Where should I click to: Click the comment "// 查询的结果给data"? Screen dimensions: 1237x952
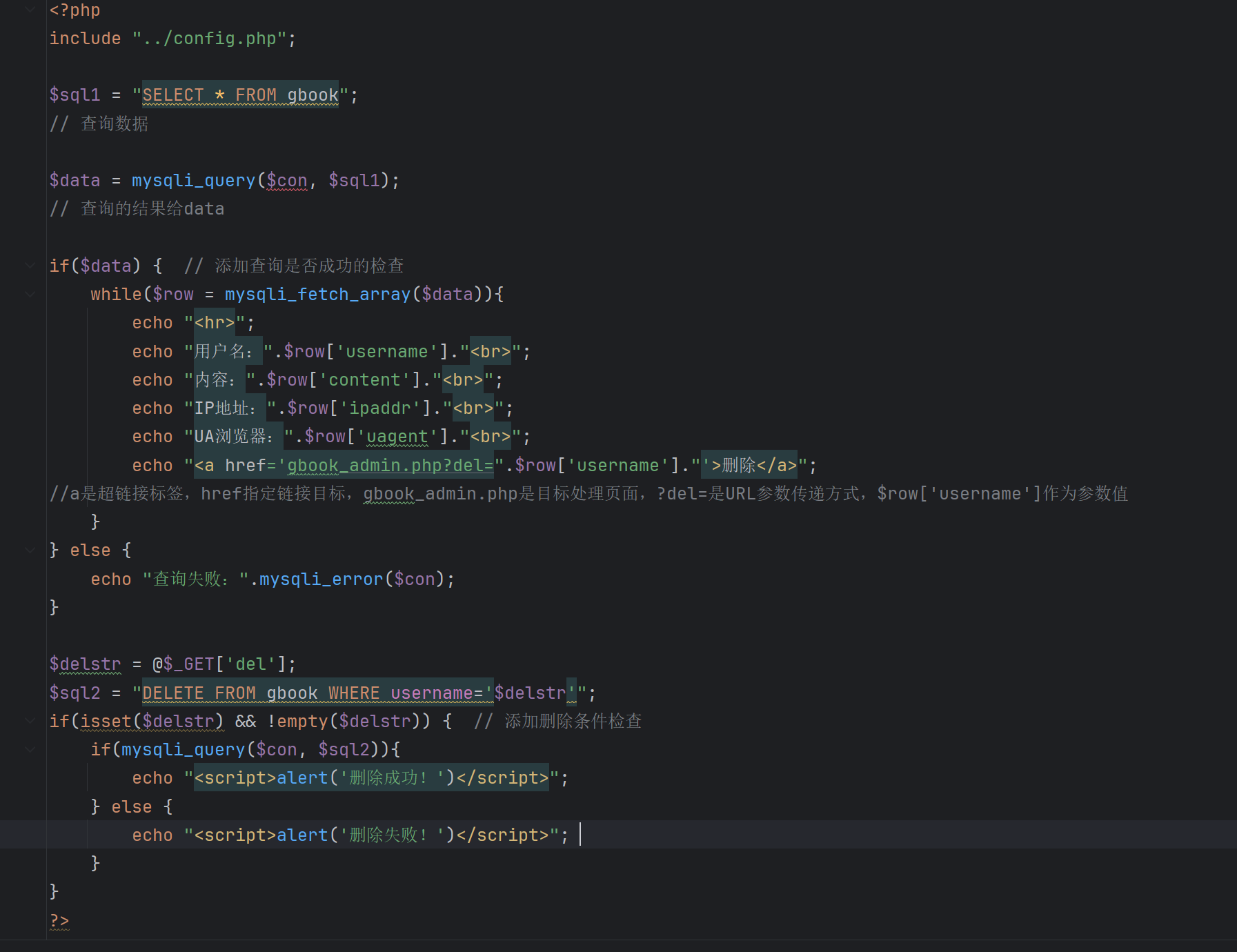[137, 209]
